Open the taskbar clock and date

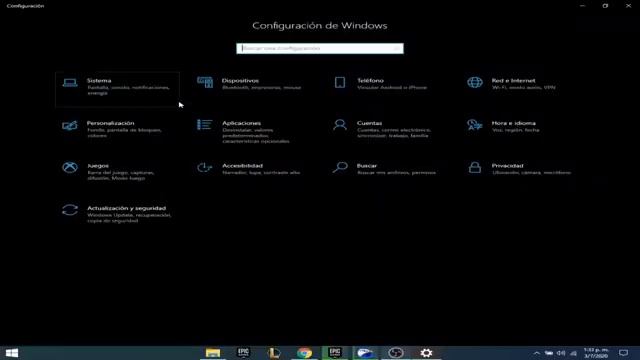(596, 353)
